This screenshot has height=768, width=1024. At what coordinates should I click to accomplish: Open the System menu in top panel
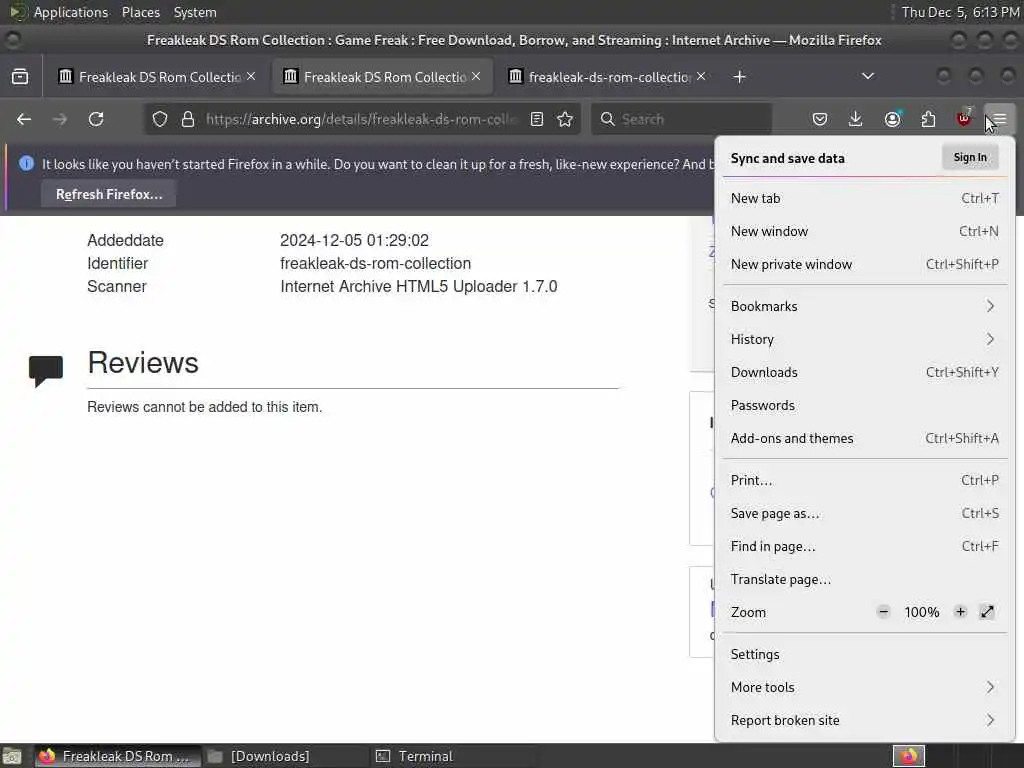[x=195, y=12]
